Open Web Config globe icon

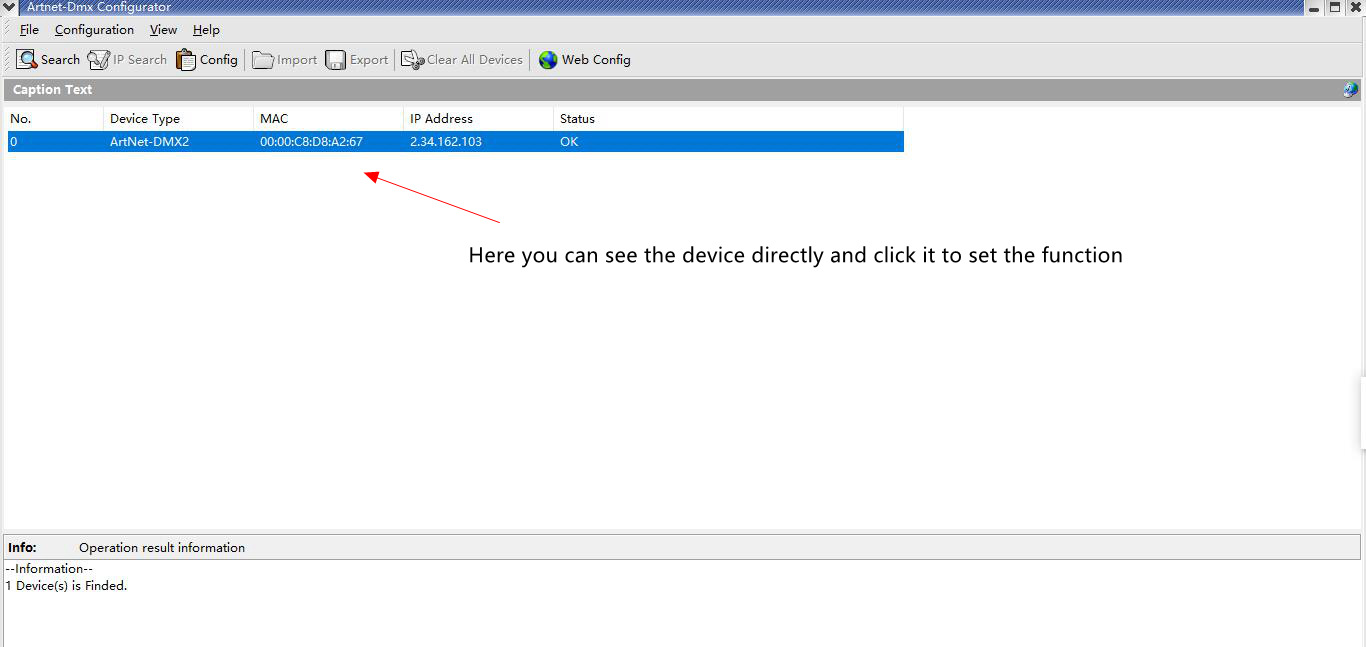coord(548,60)
